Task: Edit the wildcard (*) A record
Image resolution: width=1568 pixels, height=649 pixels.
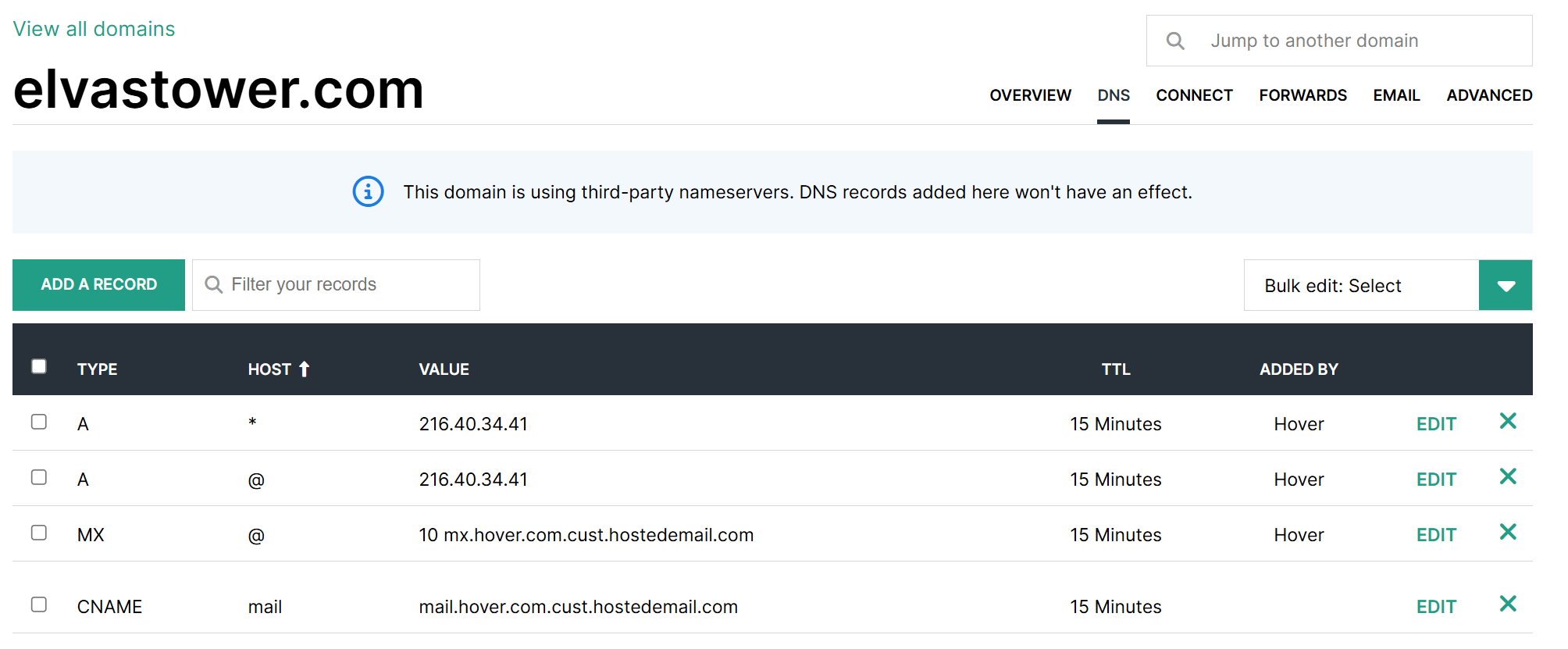Action: 1436,424
